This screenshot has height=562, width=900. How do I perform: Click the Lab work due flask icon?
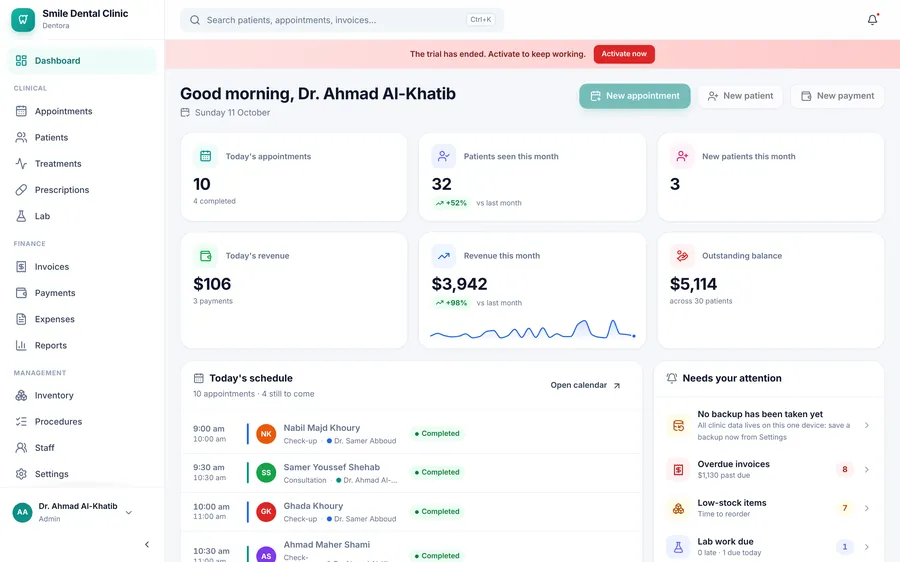pyautogui.click(x=678, y=547)
